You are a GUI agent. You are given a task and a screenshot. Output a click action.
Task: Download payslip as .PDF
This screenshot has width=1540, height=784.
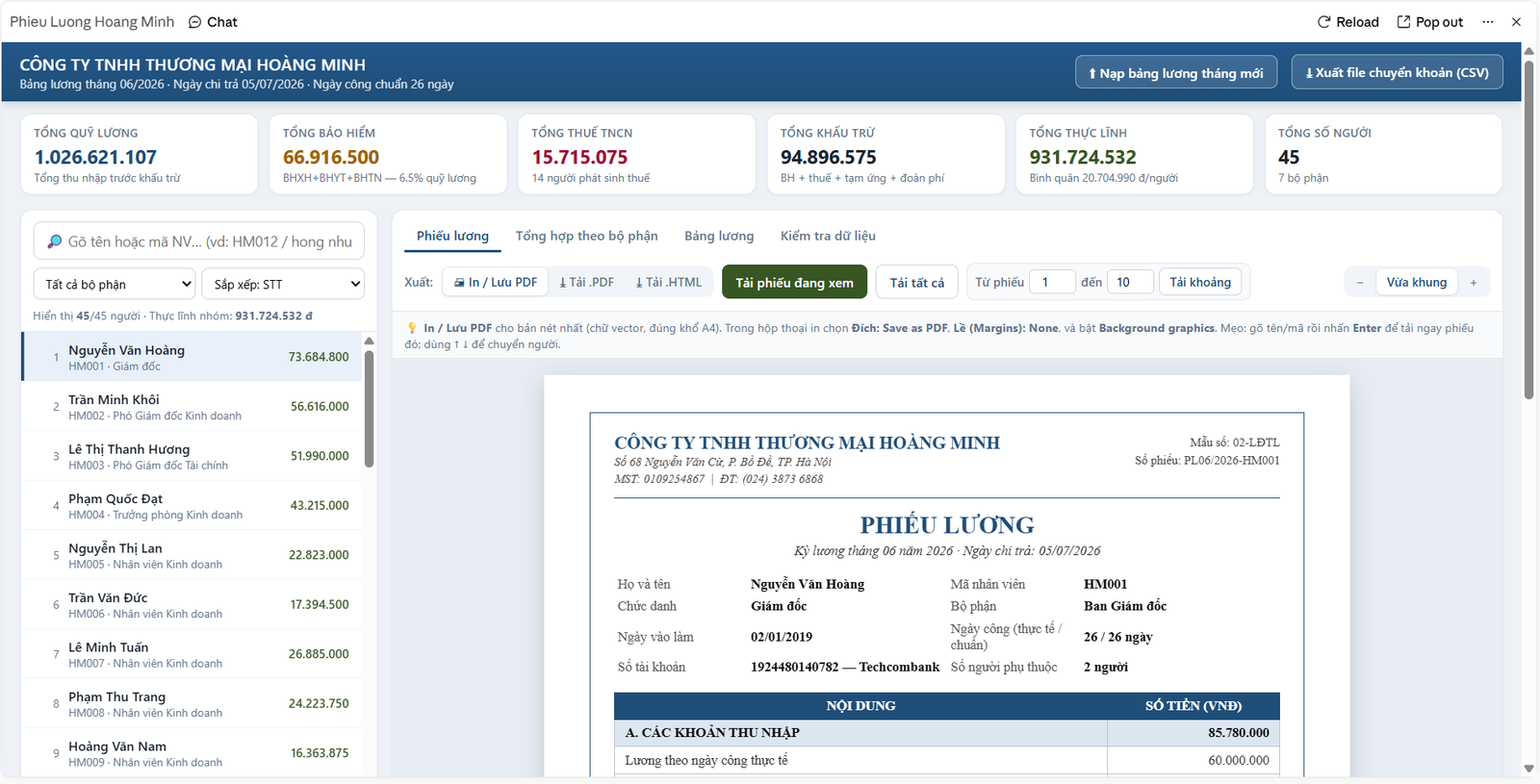586,282
